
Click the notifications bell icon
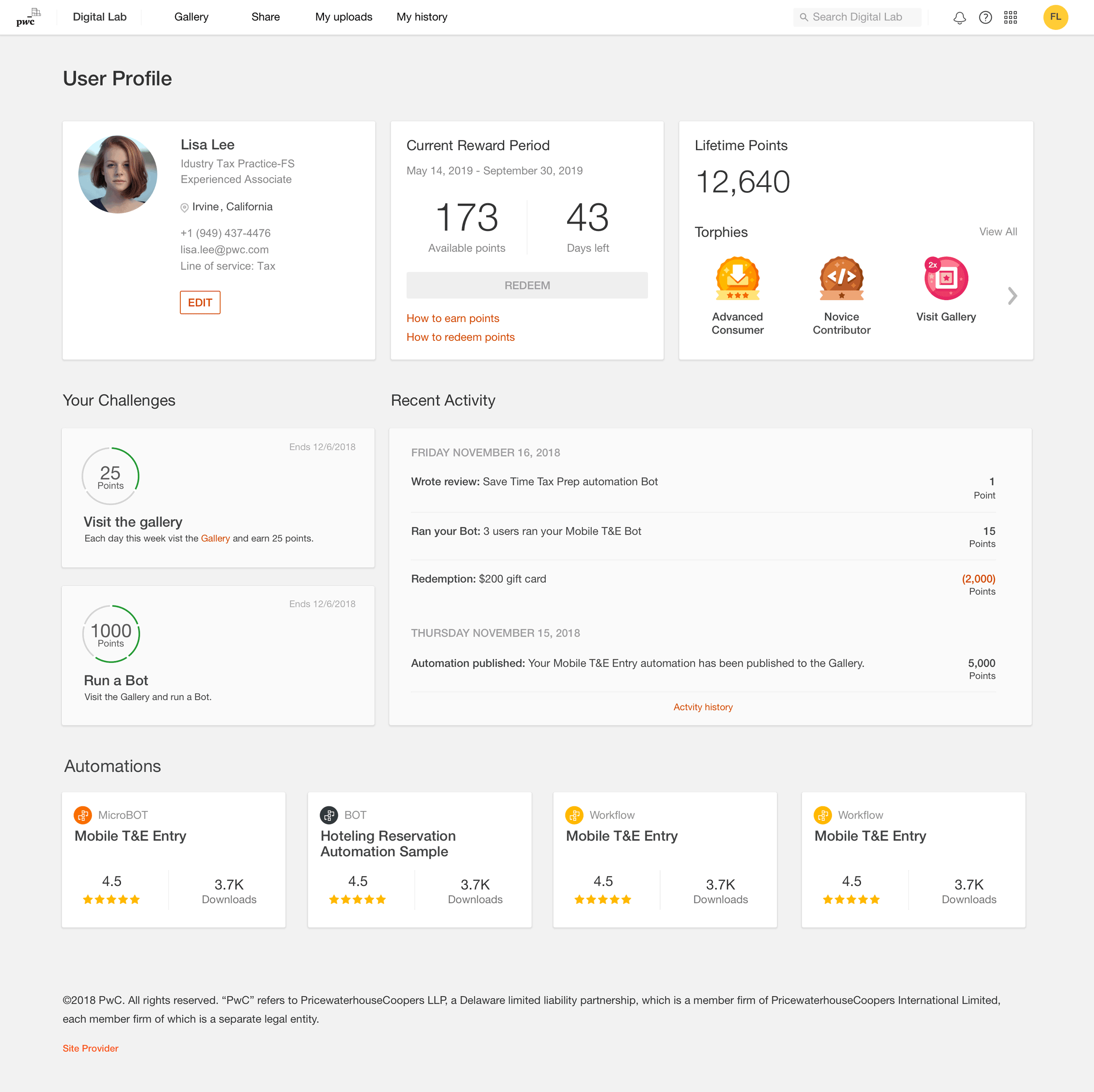point(959,17)
